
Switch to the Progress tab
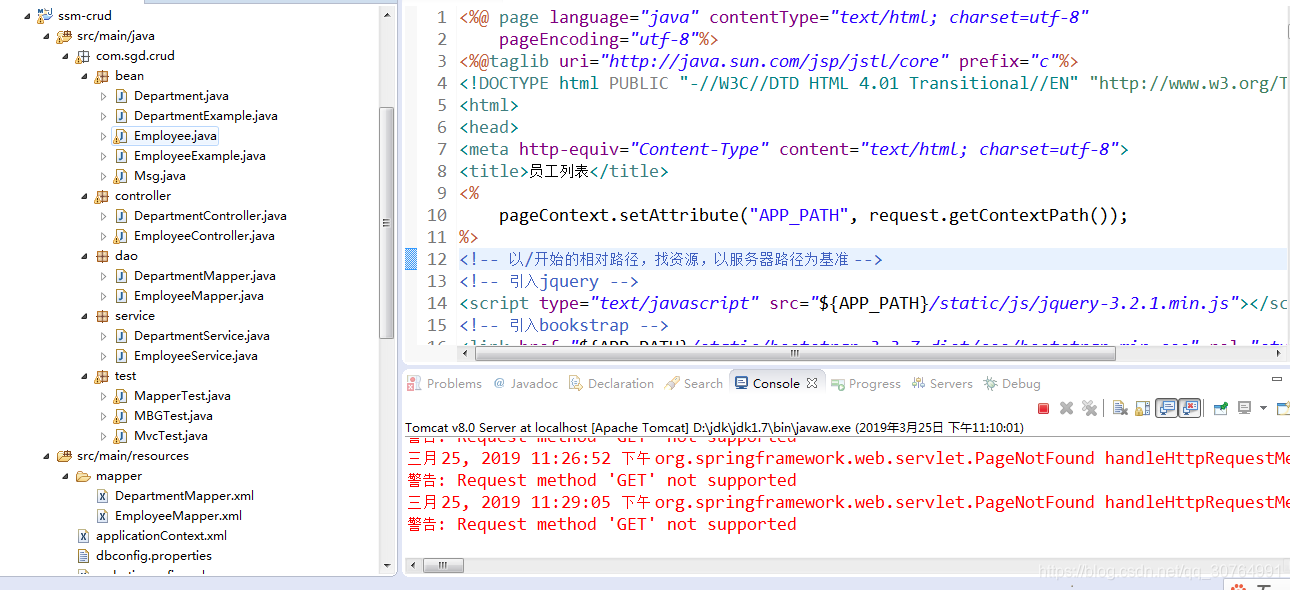pyautogui.click(x=866, y=383)
